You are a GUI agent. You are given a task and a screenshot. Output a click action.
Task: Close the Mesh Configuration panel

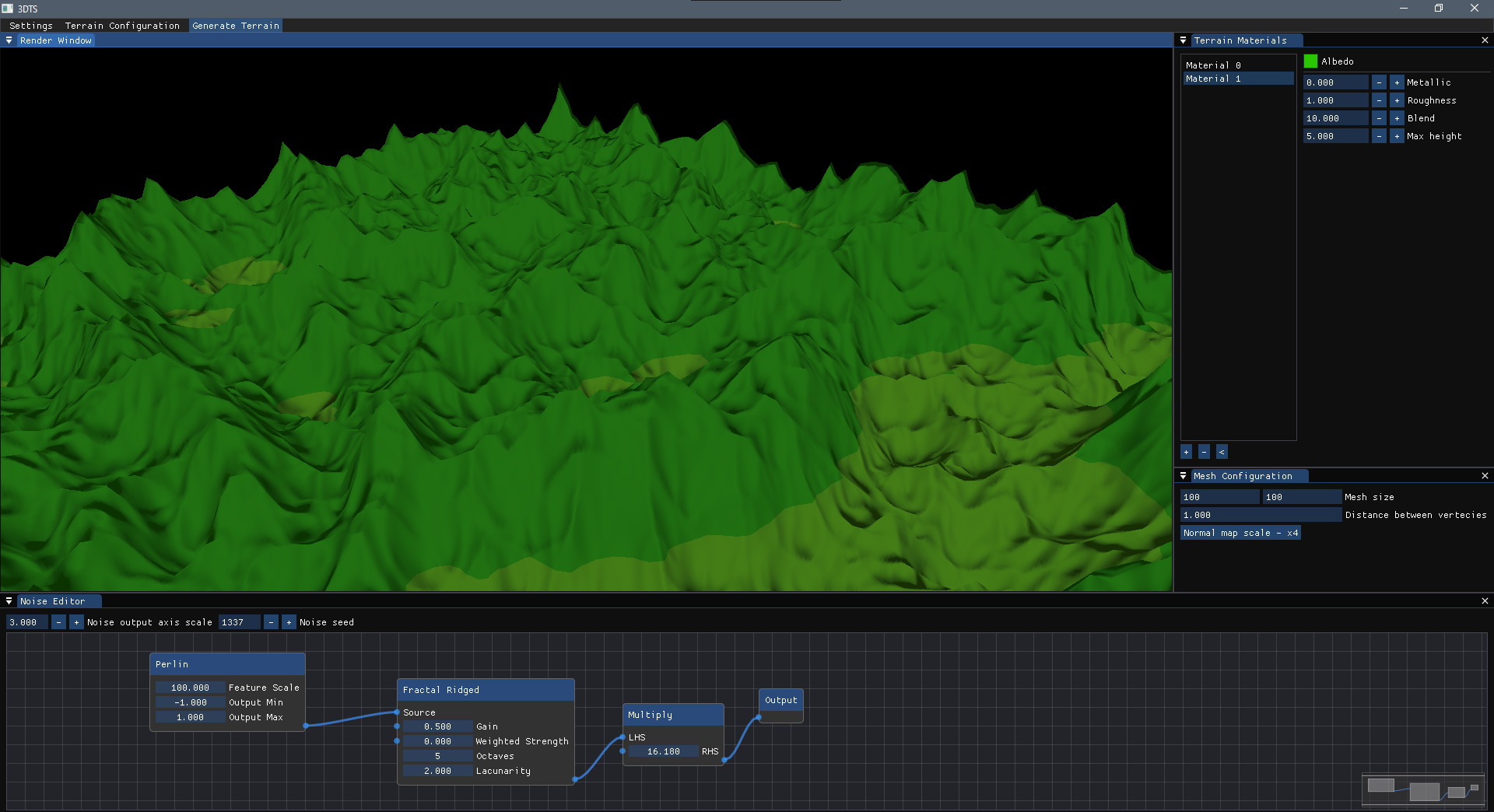1485,476
